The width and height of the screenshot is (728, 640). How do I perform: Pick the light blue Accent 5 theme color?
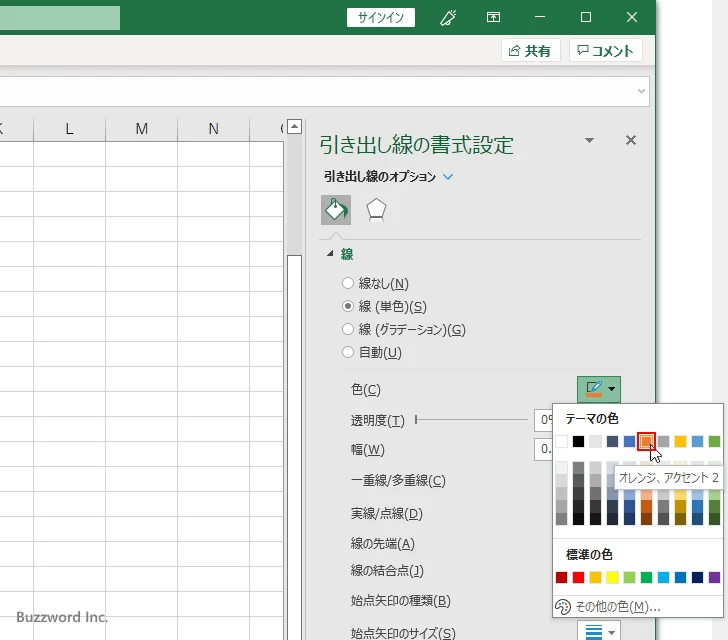point(697,441)
